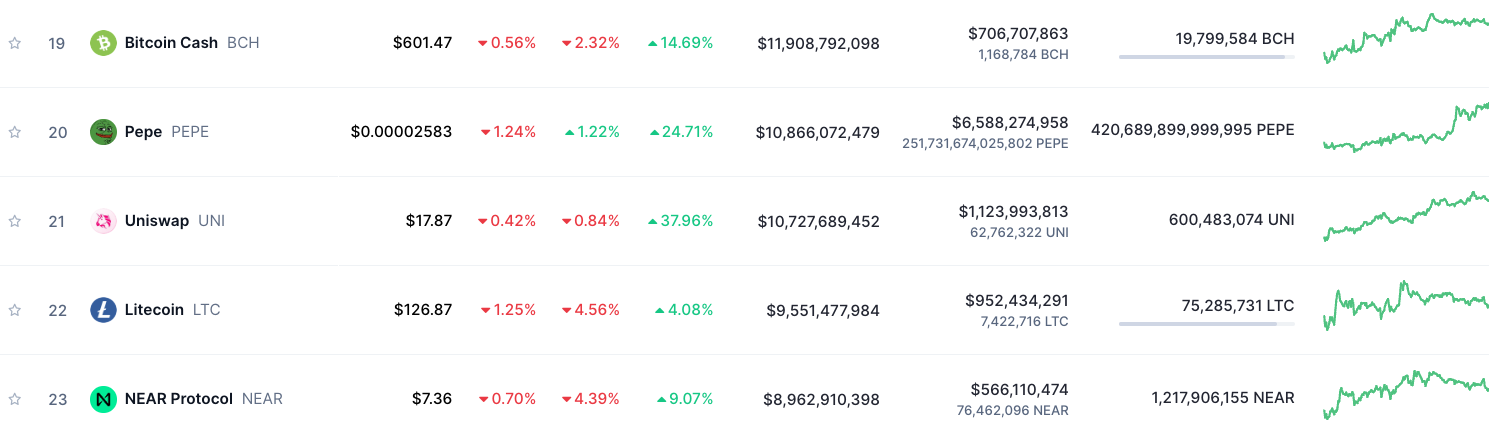The height and width of the screenshot is (442, 1512).
Task: Click the Litecoin coin logo
Action: tap(103, 310)
